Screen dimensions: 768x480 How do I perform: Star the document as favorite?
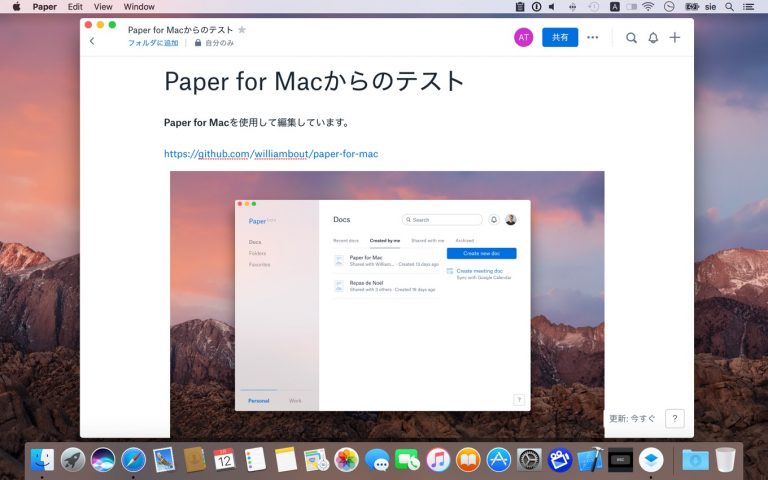click(x=242, y=30)
